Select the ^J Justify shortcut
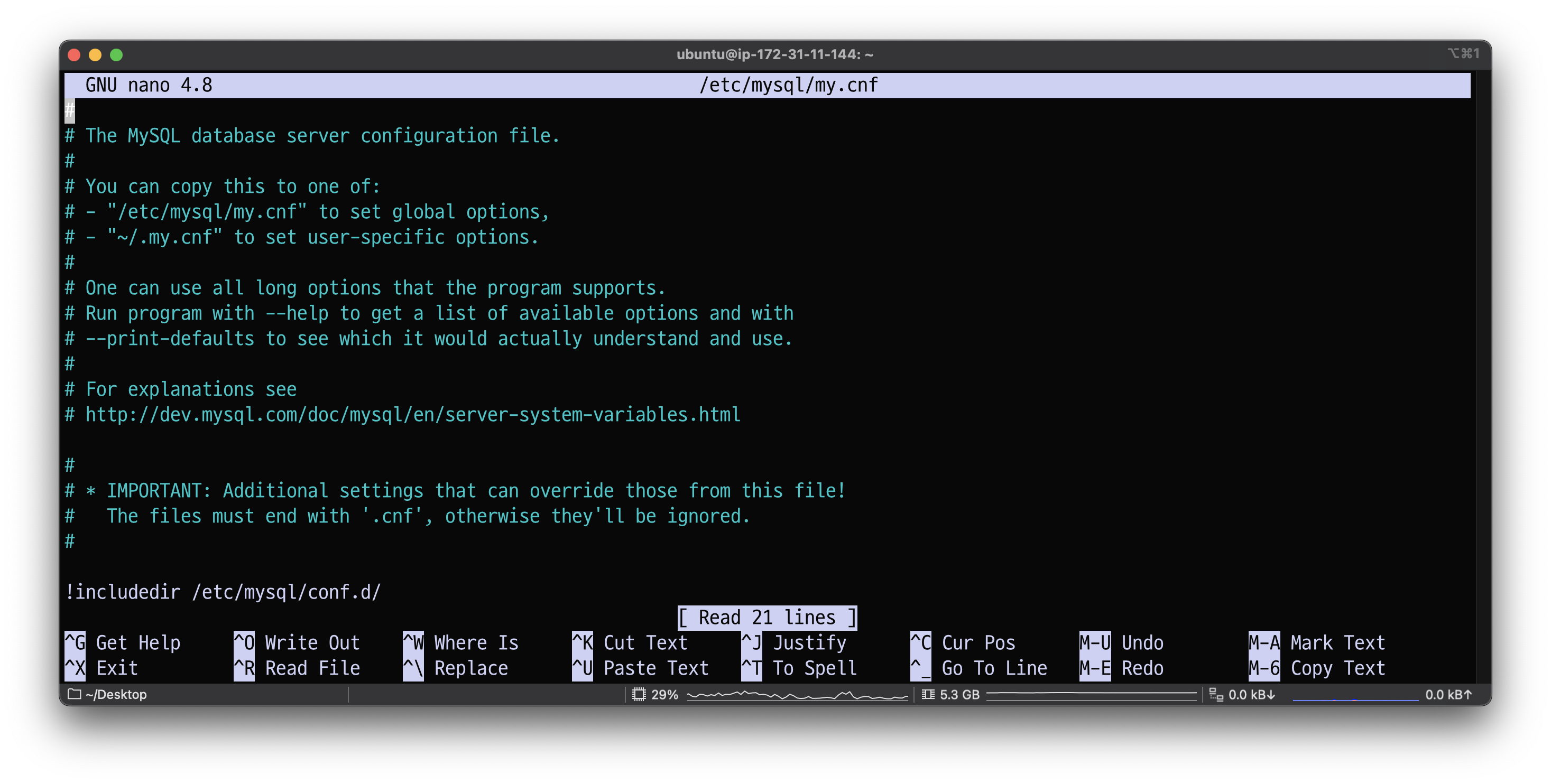Image resolution: width=1551 pixels, height=784 pixels. coord(793,642)
